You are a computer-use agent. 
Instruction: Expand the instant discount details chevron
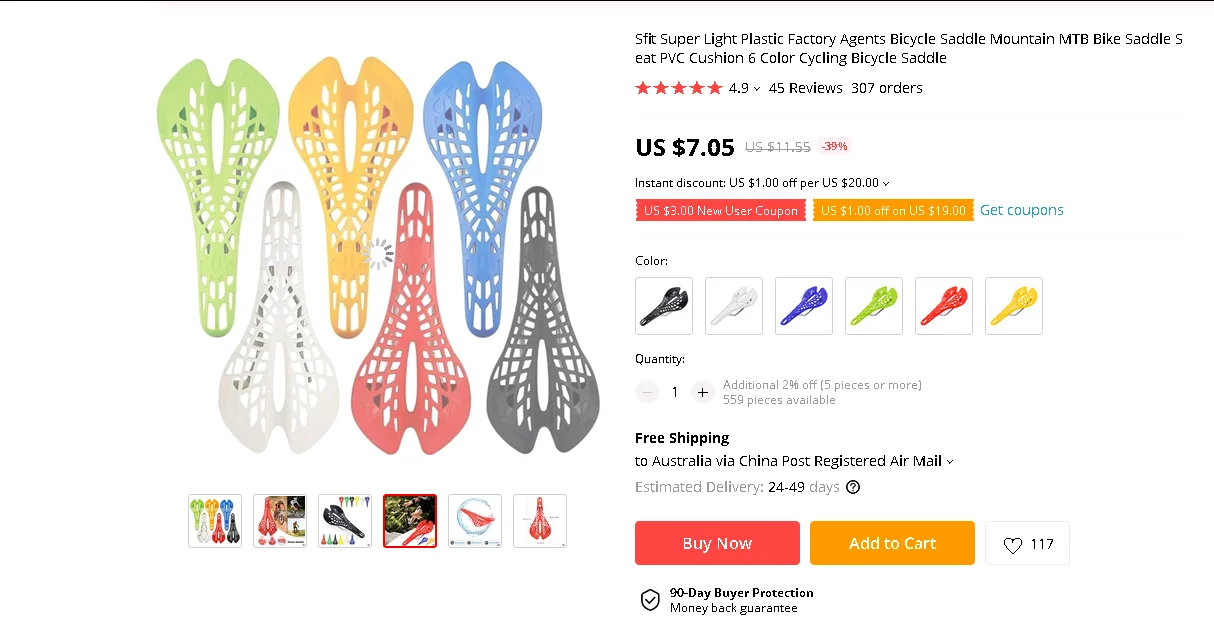click(886, 184)
